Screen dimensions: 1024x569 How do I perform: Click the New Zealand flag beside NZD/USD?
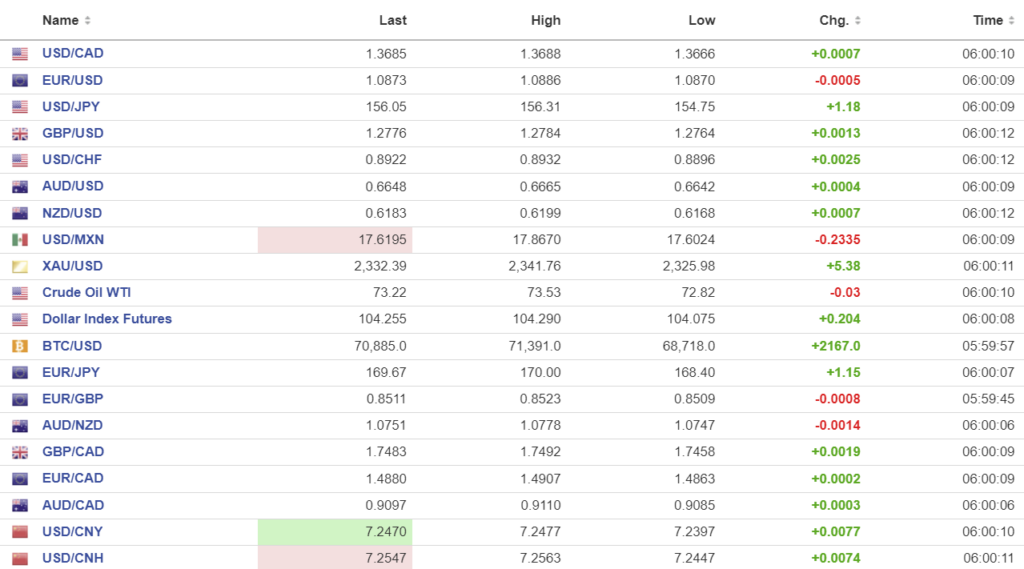coord(20,213)
